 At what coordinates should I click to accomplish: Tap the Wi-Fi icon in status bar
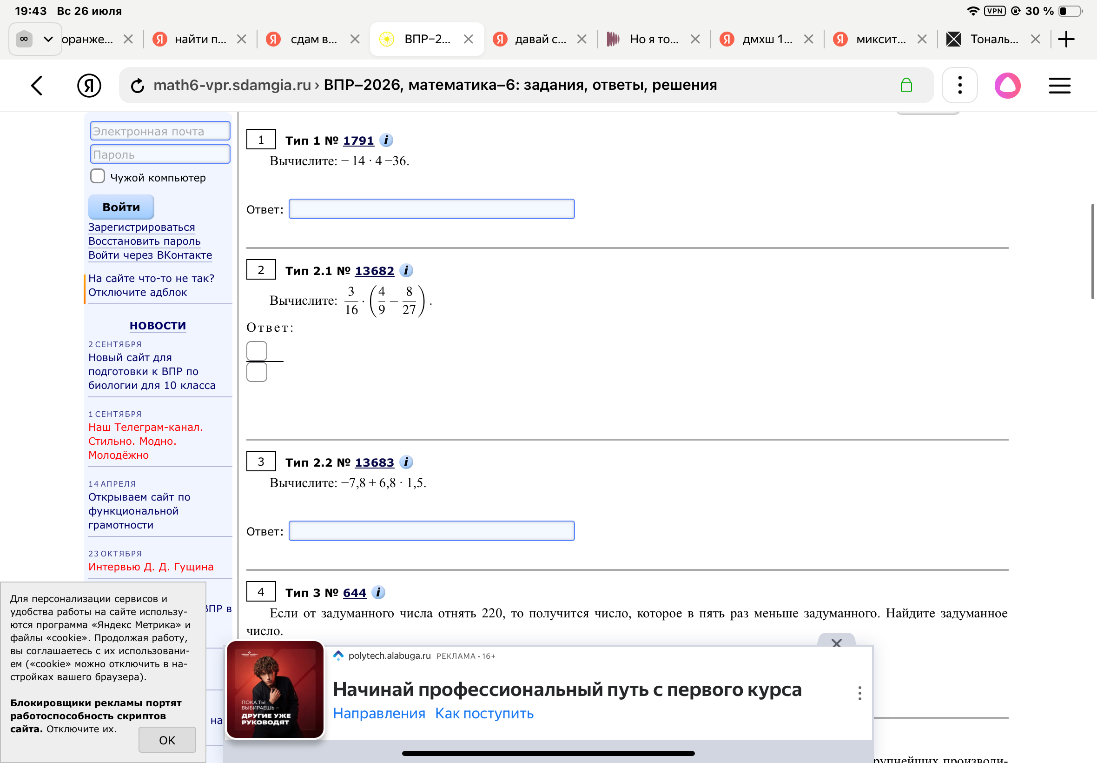tap(973, 11)
